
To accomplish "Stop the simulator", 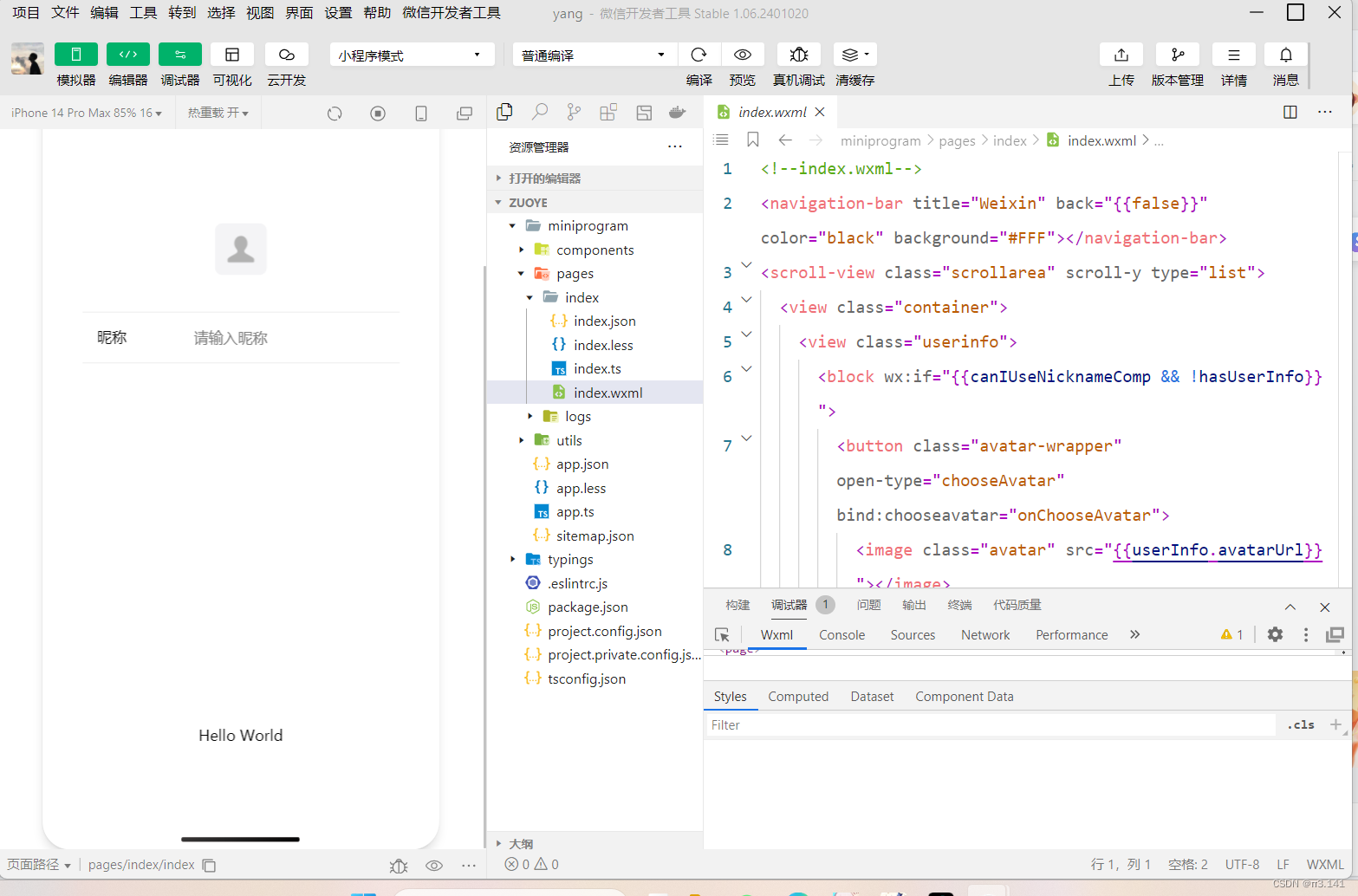I will (x=378, y=114).
